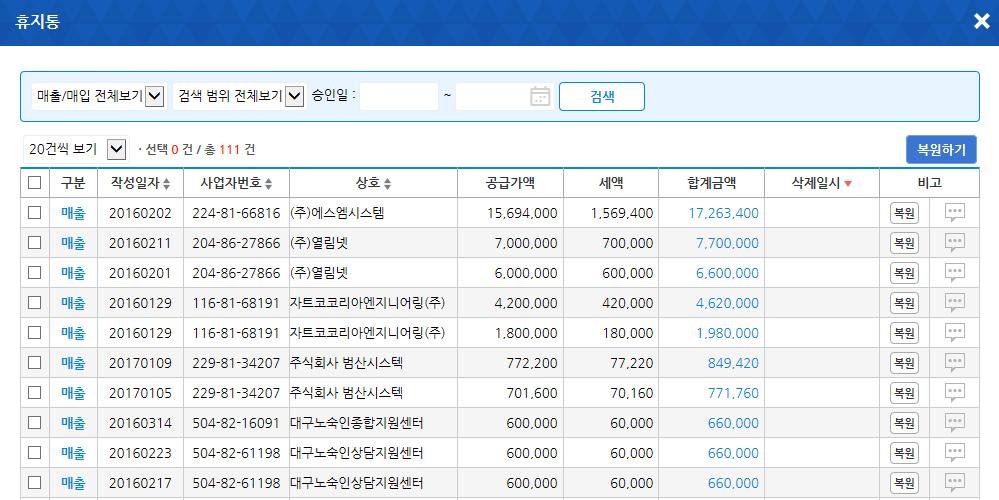Open 검색 범위 전체보기 dropdown
Image resolution: width=999 pixels, height=500 pixels.
(240, 96)
